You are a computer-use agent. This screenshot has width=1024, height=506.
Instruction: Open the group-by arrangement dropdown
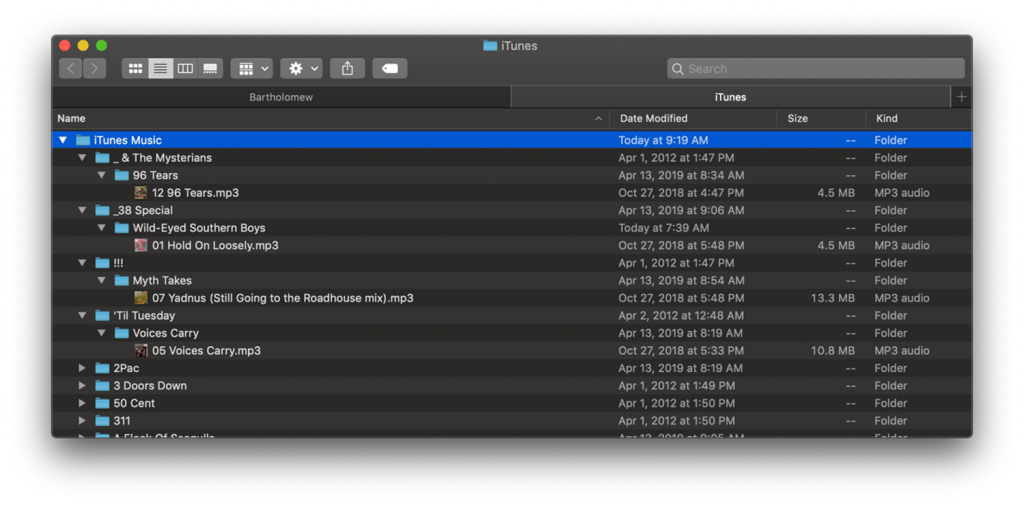coord(251,69)
